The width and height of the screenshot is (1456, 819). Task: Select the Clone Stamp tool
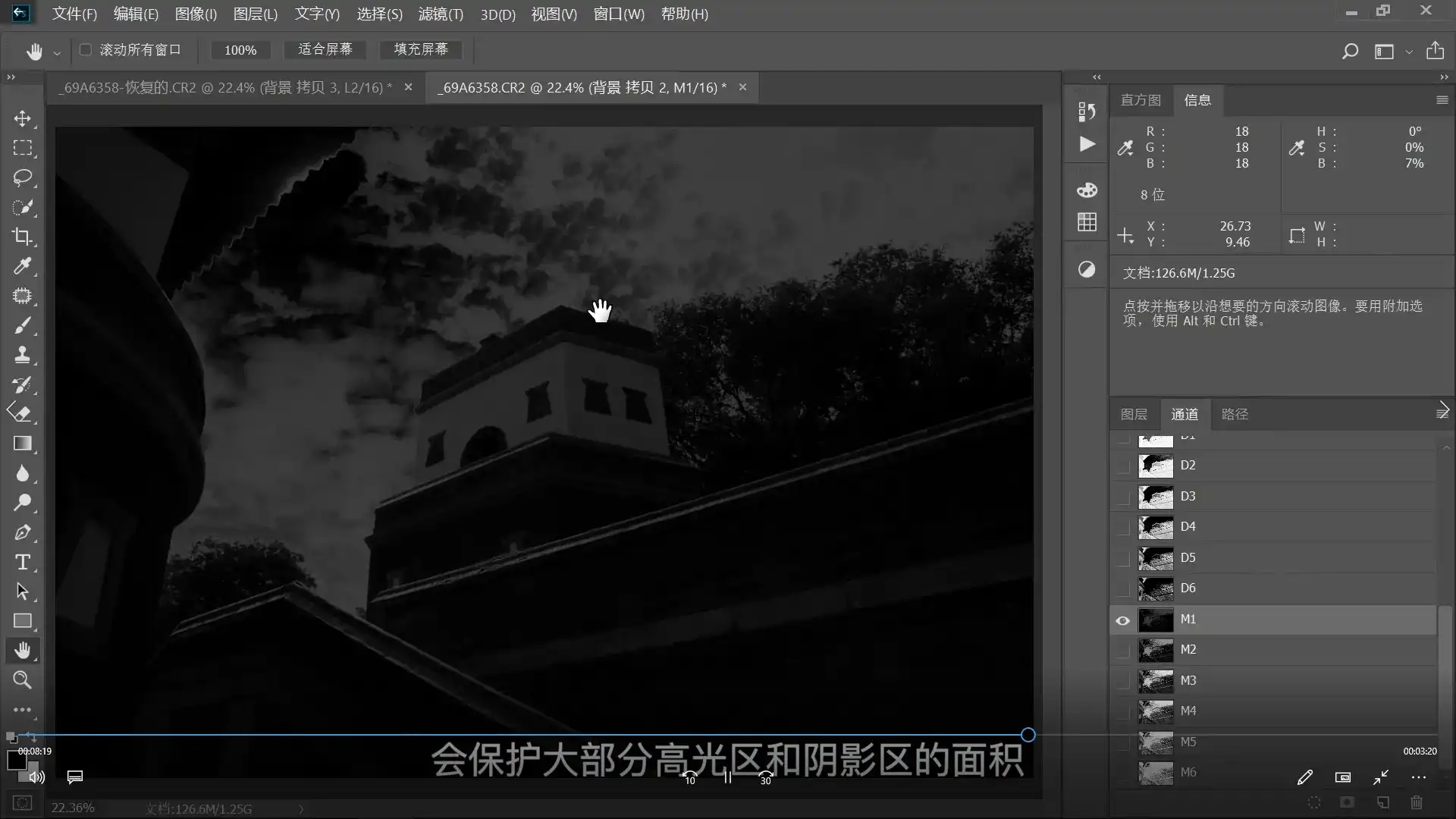(x=23, y=354)
